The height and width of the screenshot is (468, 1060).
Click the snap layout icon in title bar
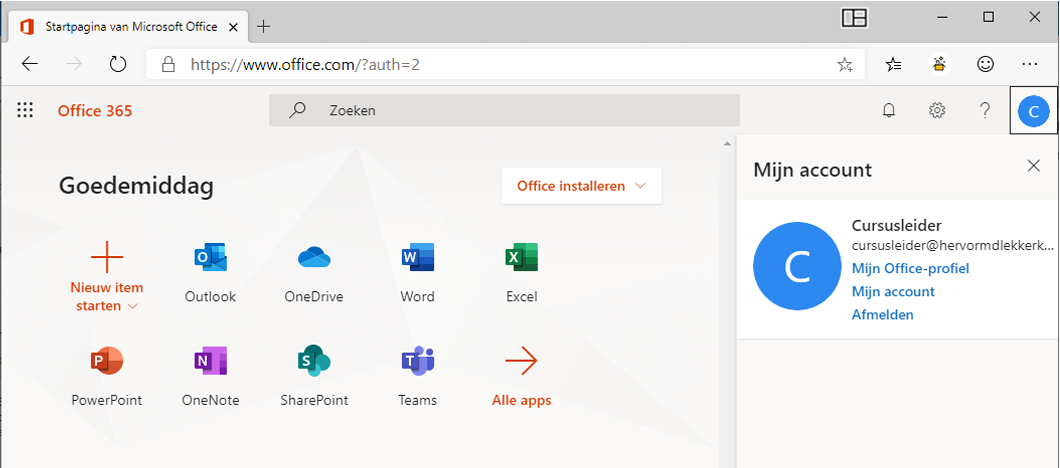pos(854,18)
